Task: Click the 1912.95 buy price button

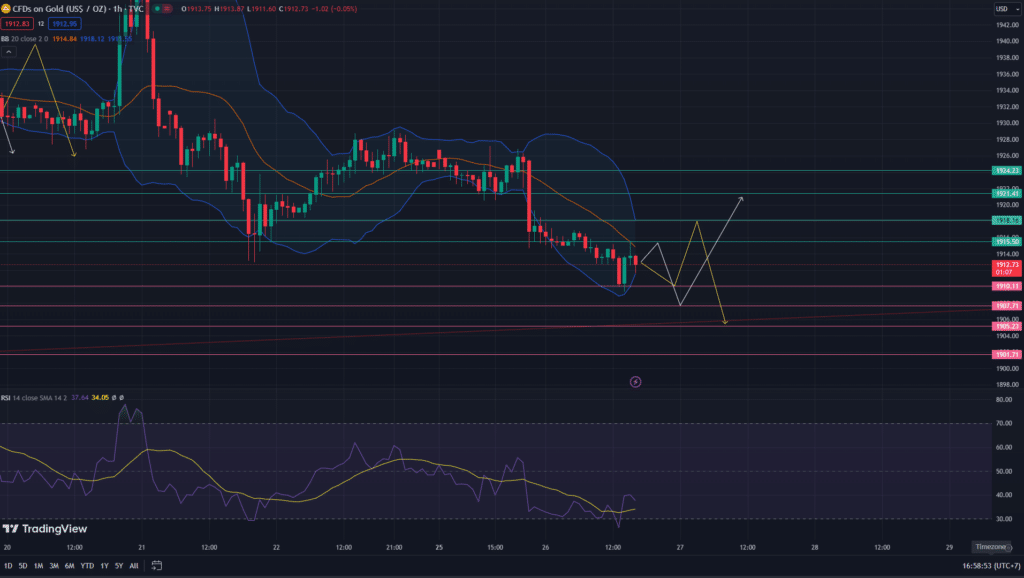Action: [64, 24]
